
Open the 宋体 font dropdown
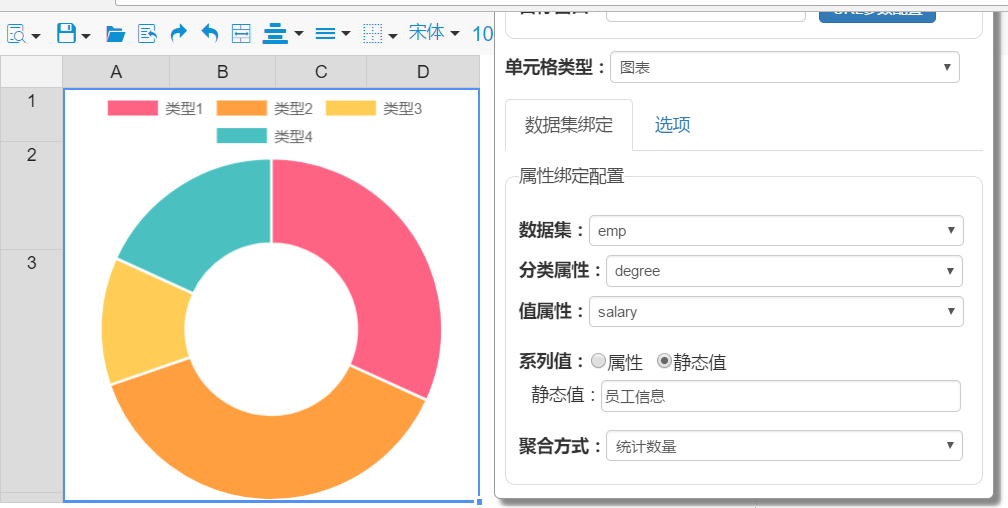435,33
